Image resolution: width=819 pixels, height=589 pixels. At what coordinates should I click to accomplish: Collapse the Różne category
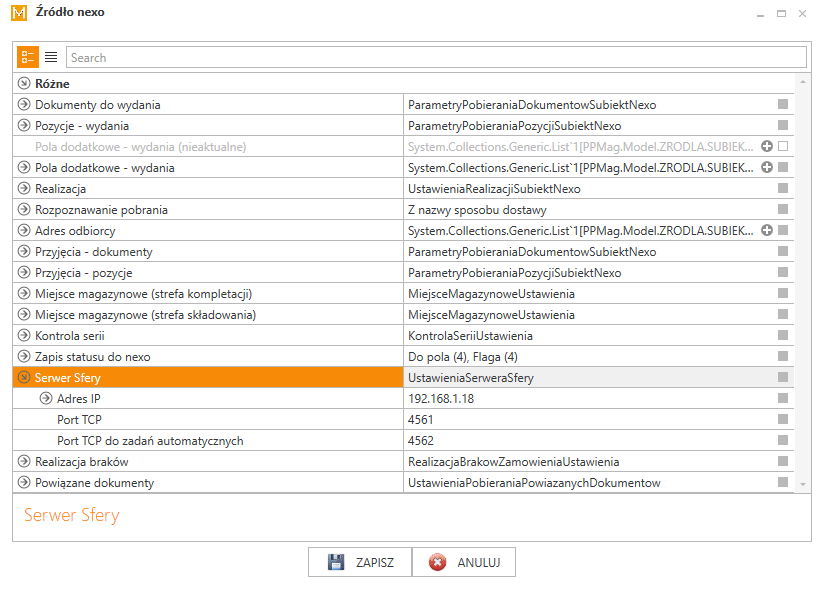tap(24, 83)
